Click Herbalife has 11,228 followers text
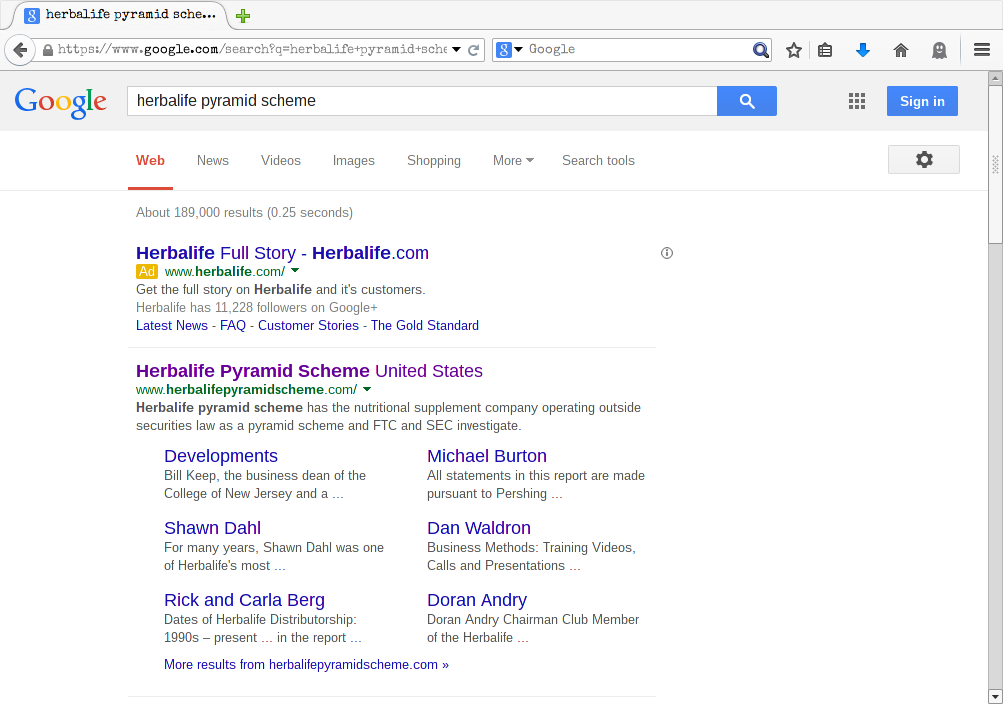This screenshot has height=704, width=1003. pyautogui.click(x=257, y=308)
